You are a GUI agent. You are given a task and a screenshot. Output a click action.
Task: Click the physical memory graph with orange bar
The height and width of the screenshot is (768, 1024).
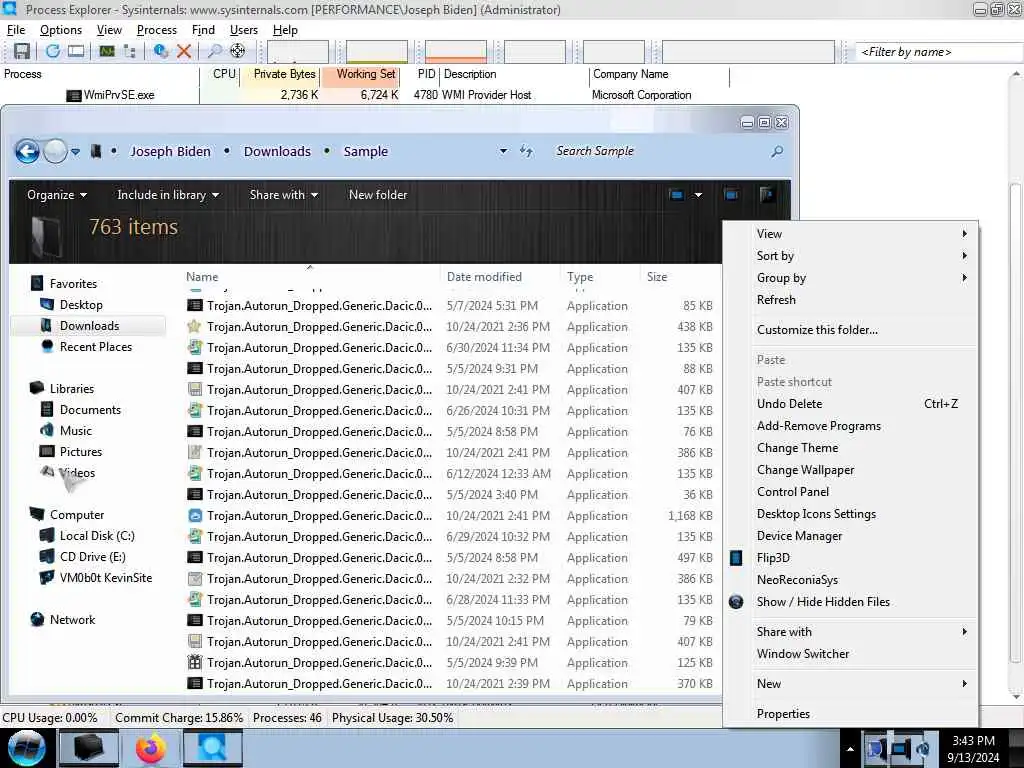[x=456, y=52]
